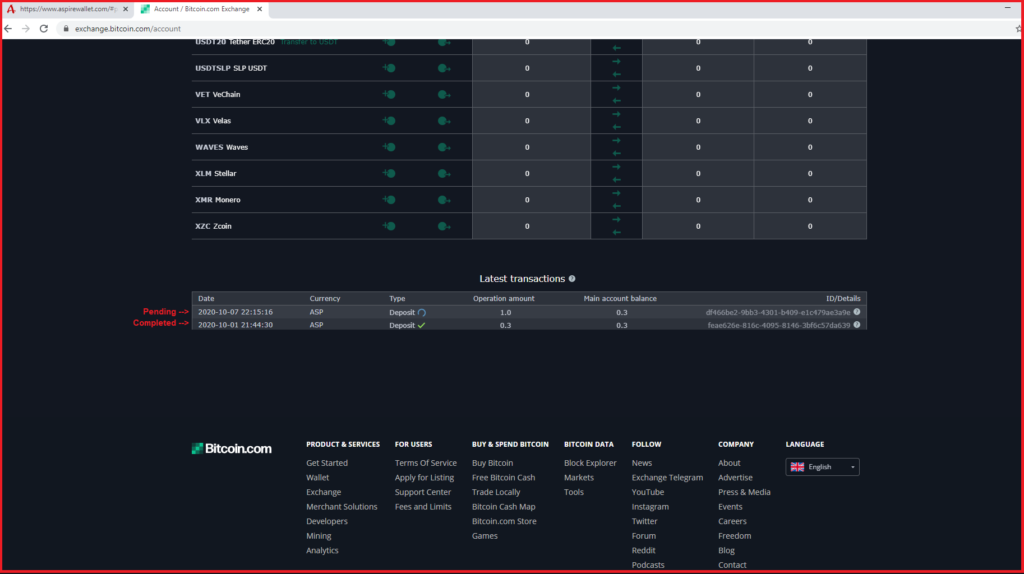Image resolution: width=1024 pixels, height=574 pixels.
Task: Click the withdraw icon for XMR Monero
Action: (444, 200)
